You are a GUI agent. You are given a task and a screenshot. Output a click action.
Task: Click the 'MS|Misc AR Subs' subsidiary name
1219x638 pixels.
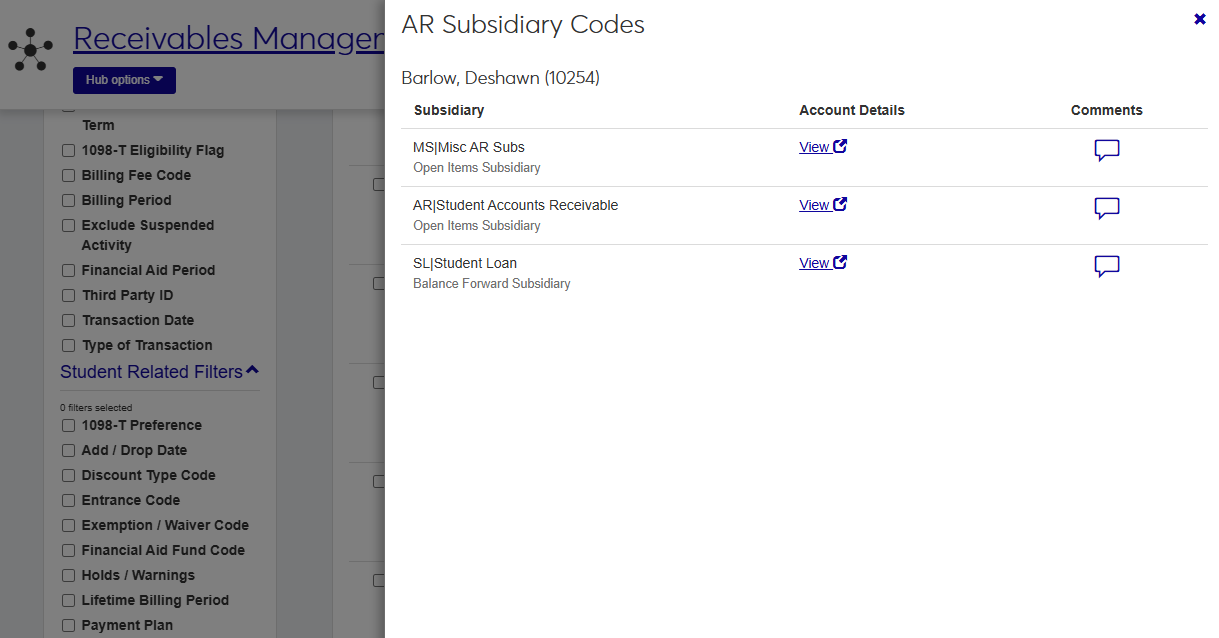(469, 147)
